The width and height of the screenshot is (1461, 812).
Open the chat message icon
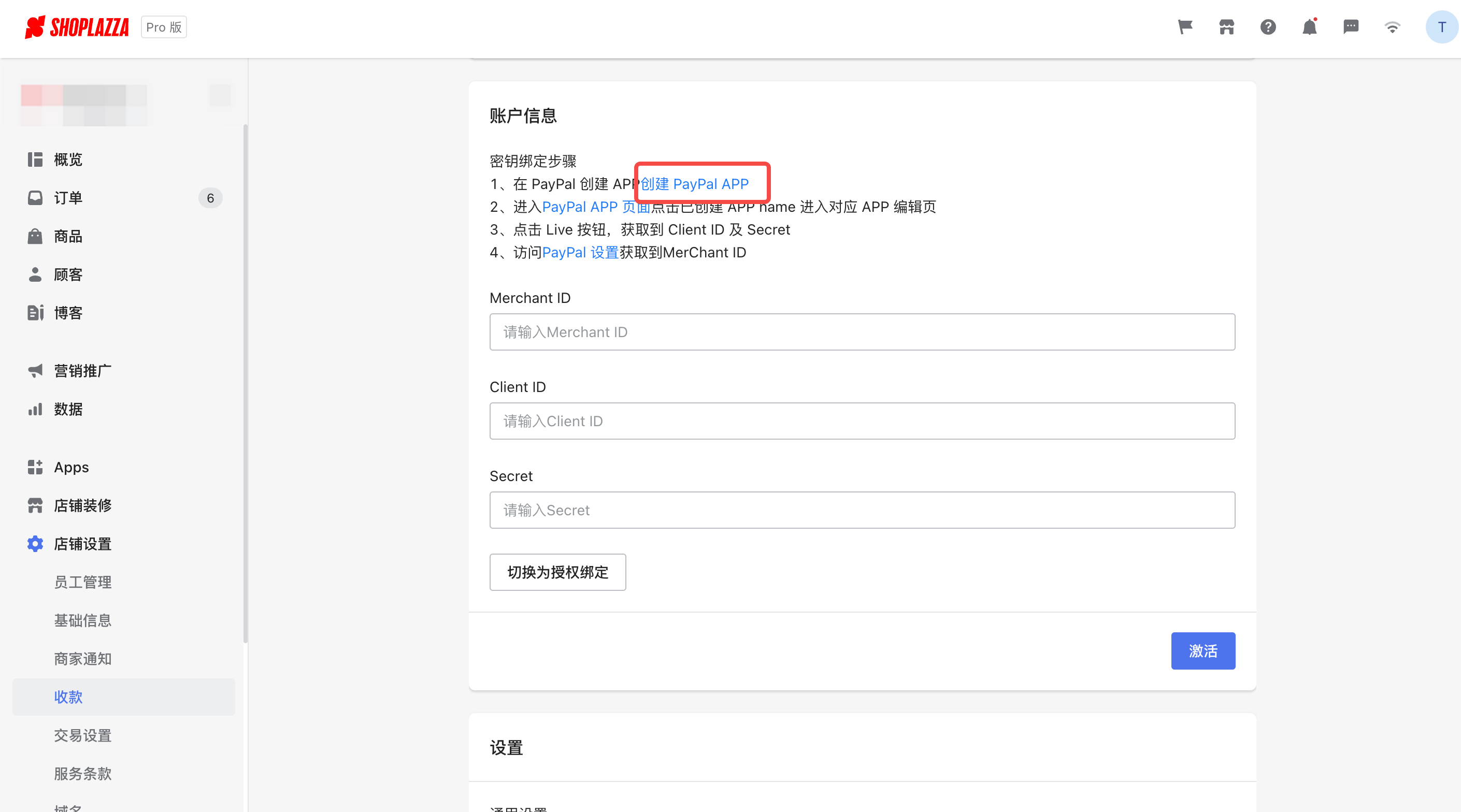(x=1351, y=27)
